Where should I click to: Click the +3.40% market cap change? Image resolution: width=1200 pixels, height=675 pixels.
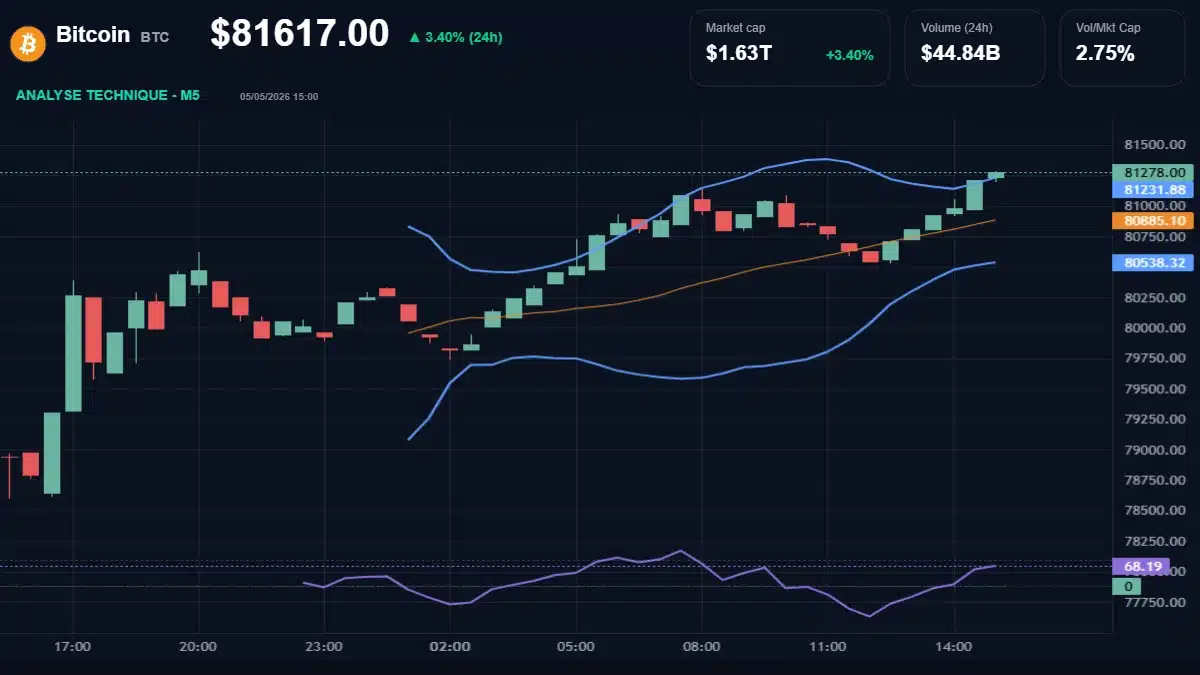850,55
